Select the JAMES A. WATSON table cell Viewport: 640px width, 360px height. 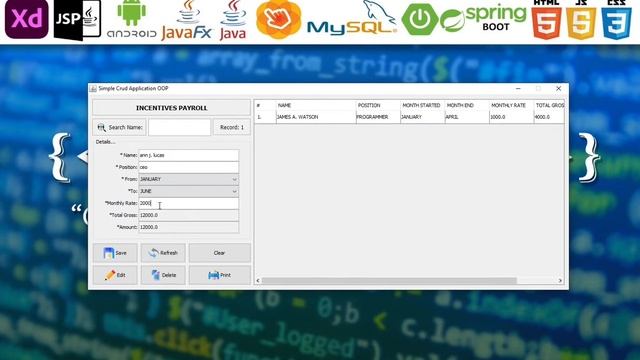316,117
